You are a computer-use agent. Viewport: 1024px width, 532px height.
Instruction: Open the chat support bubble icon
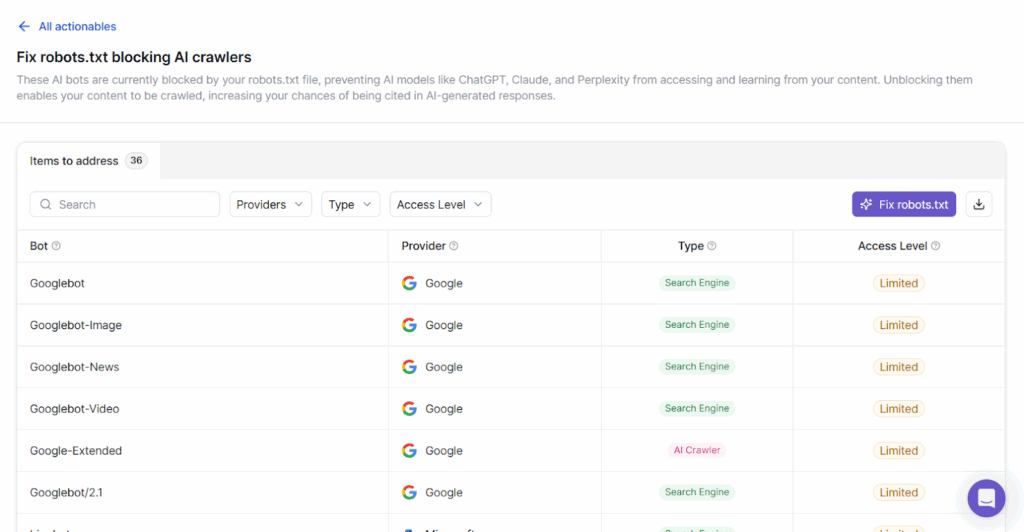click(x=986, y=498)
